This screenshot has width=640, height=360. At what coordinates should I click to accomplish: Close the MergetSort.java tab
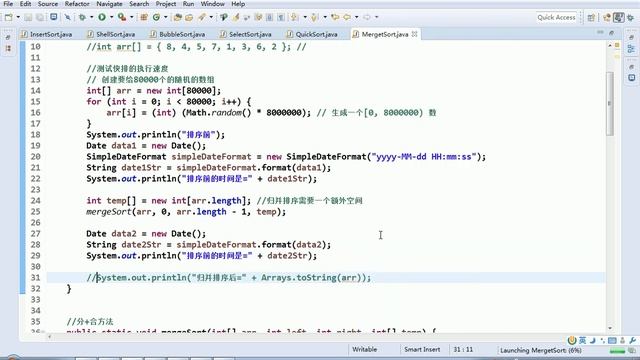pyautogui.click(x=415, y=34)
